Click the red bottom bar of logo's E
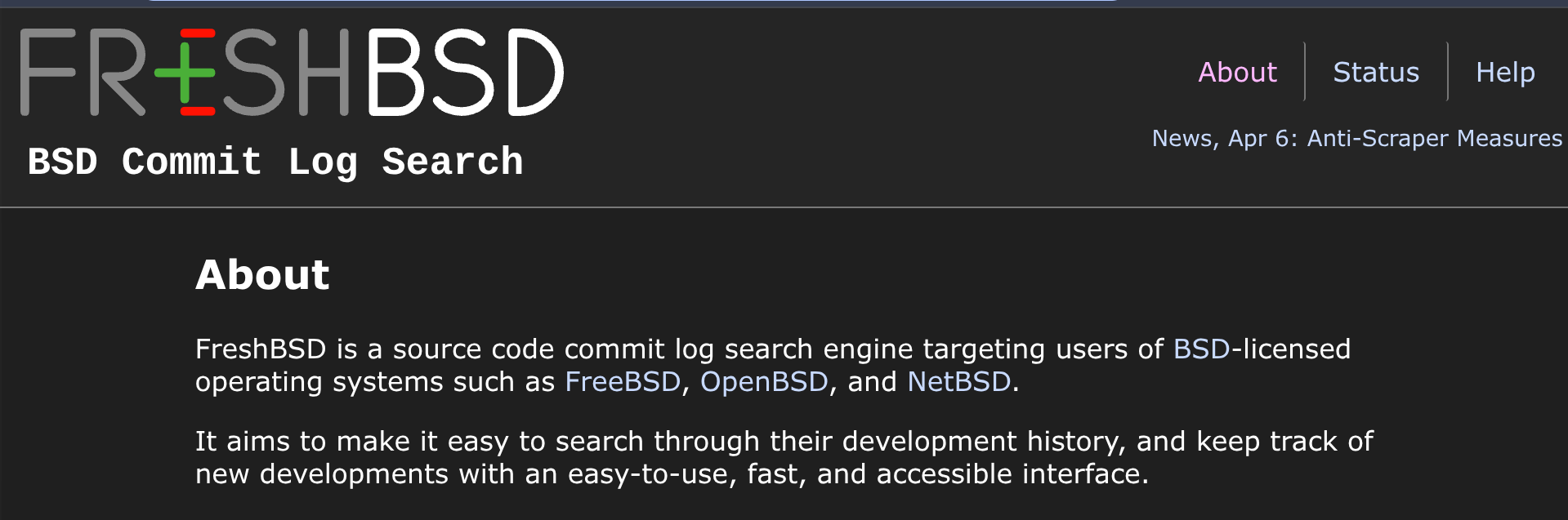This screenshot has width=1568, height=520. [x=198, y=111]
